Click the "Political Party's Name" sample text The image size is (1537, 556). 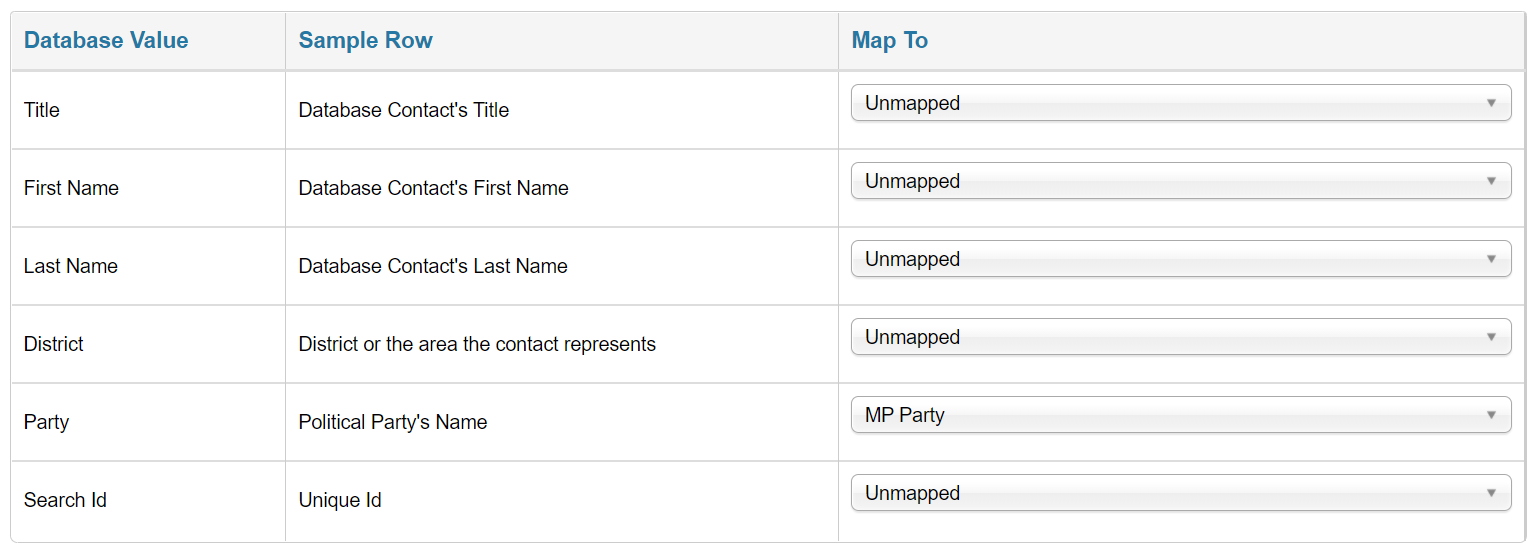tap(392, 422)
